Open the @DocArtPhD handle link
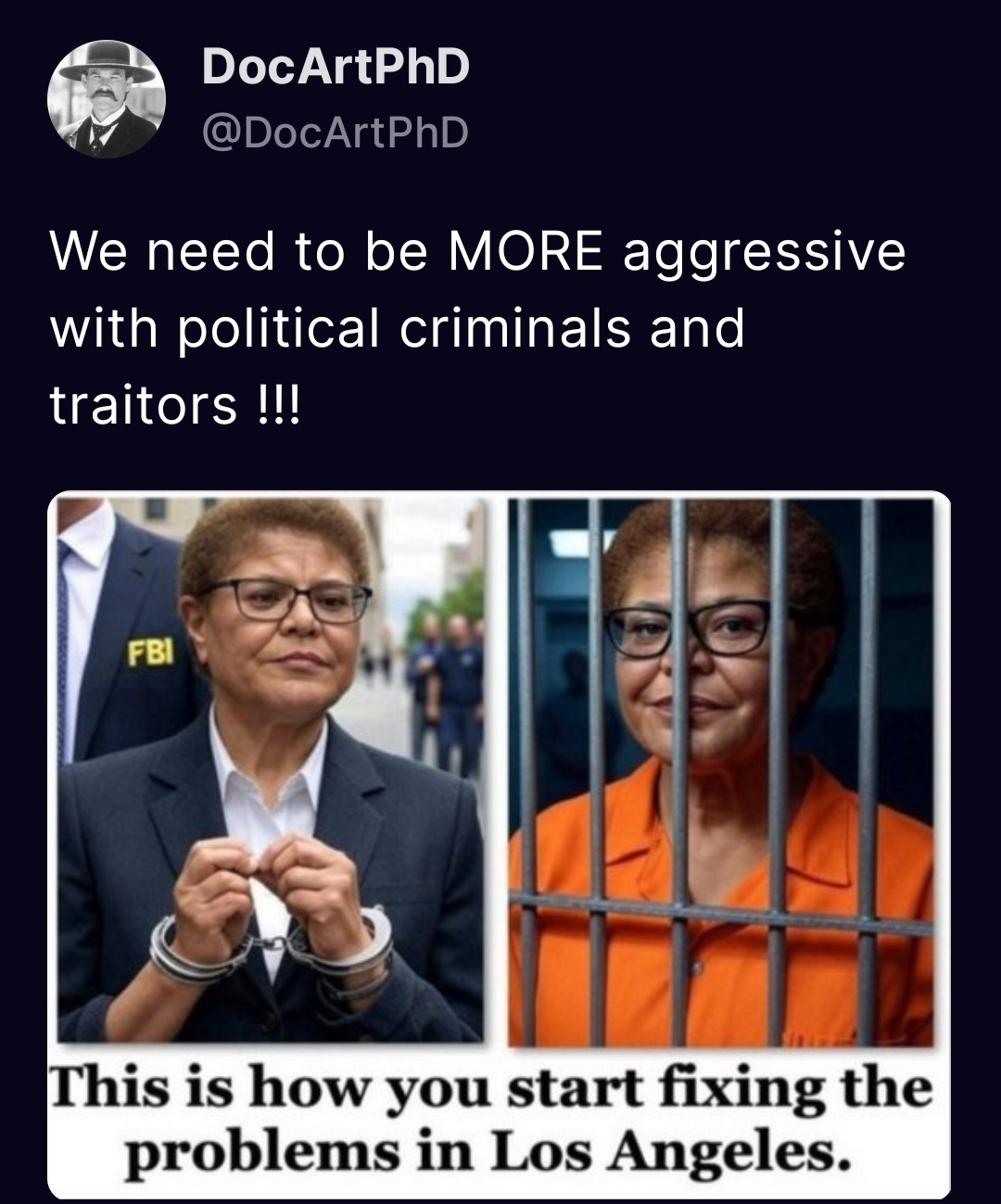Screen dimensions: 1001x1204 point(336,133)
